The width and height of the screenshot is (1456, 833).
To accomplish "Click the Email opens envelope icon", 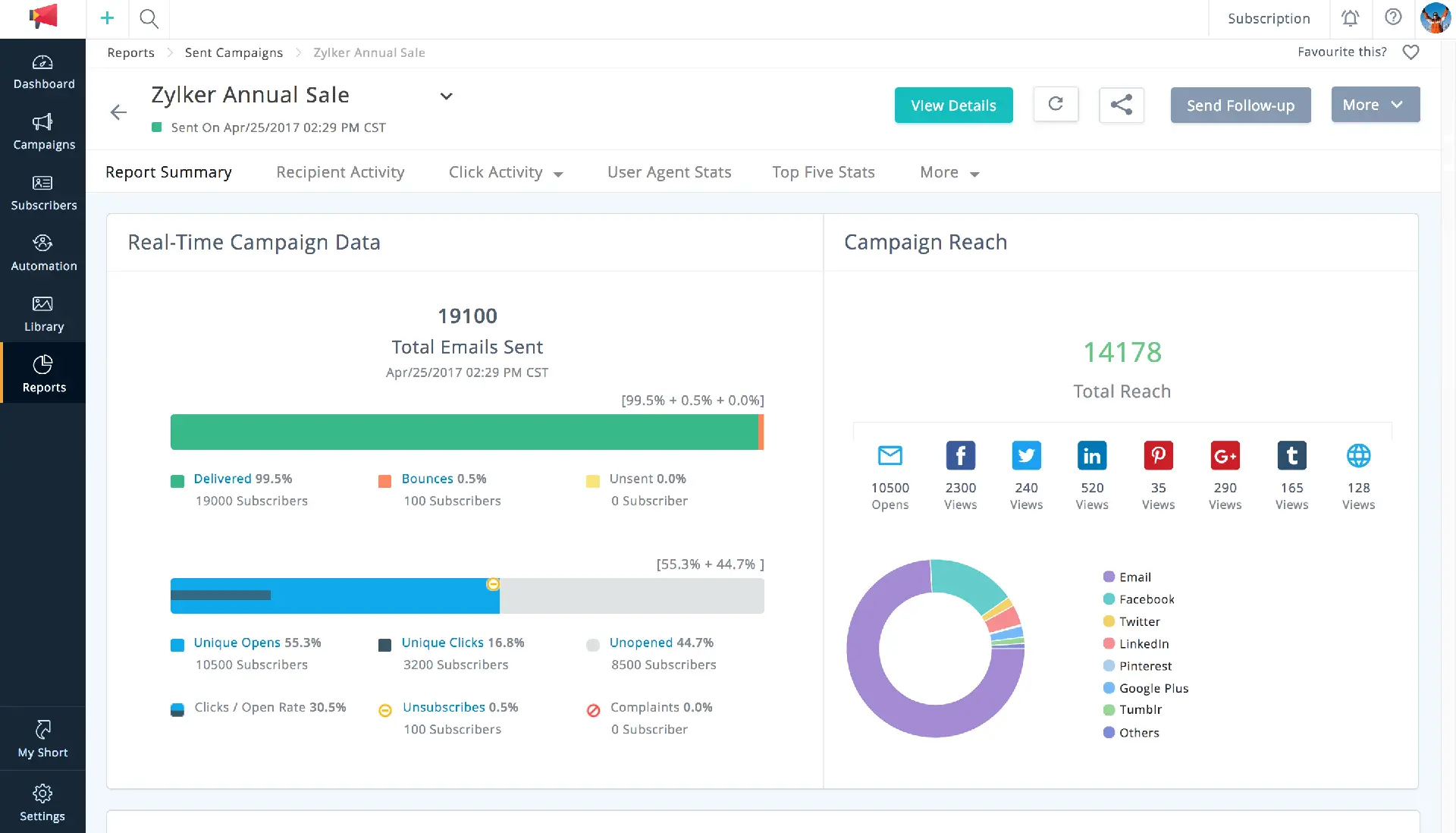I will coord(890,455).
